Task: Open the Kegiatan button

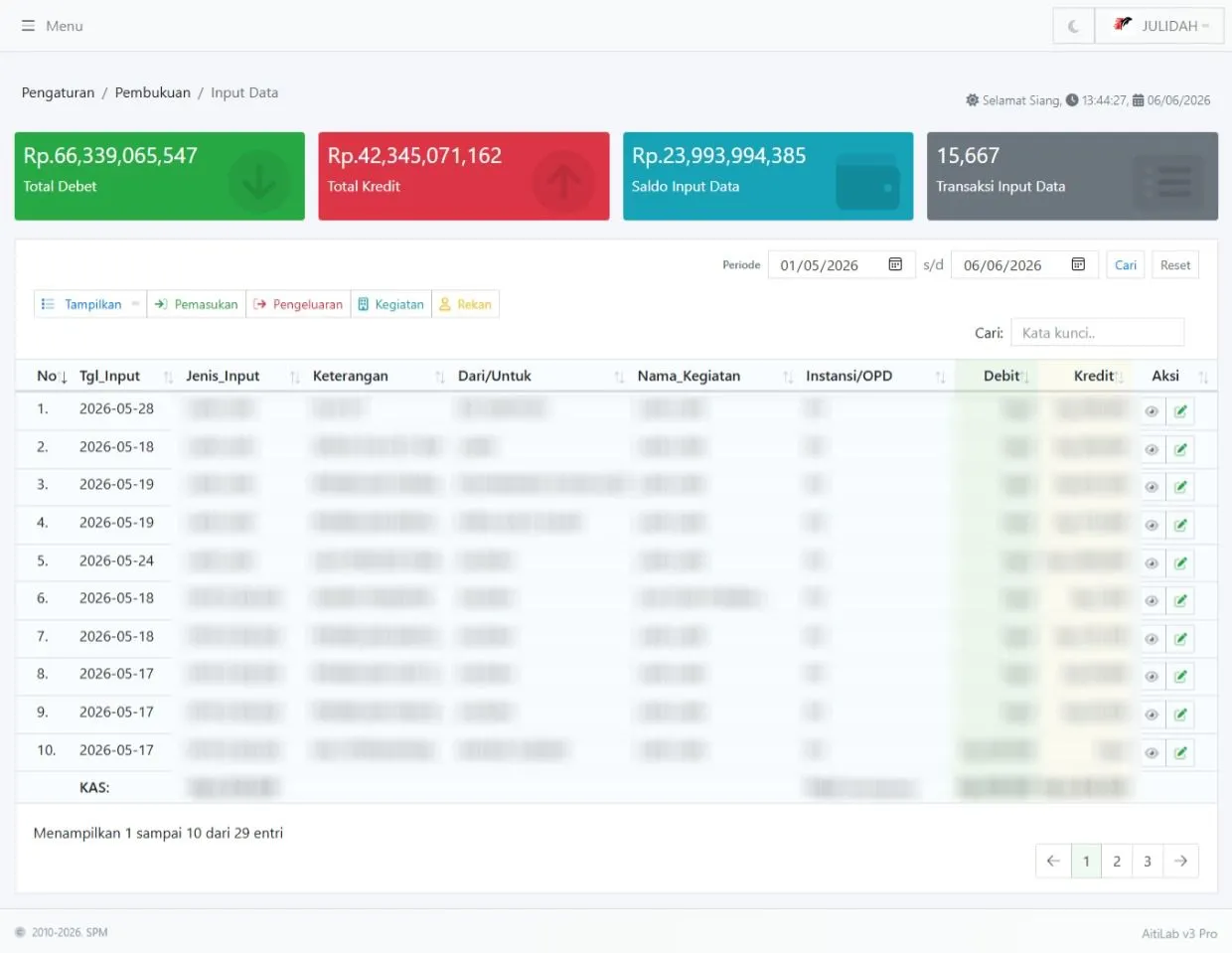Action: [x=390, y=304]
